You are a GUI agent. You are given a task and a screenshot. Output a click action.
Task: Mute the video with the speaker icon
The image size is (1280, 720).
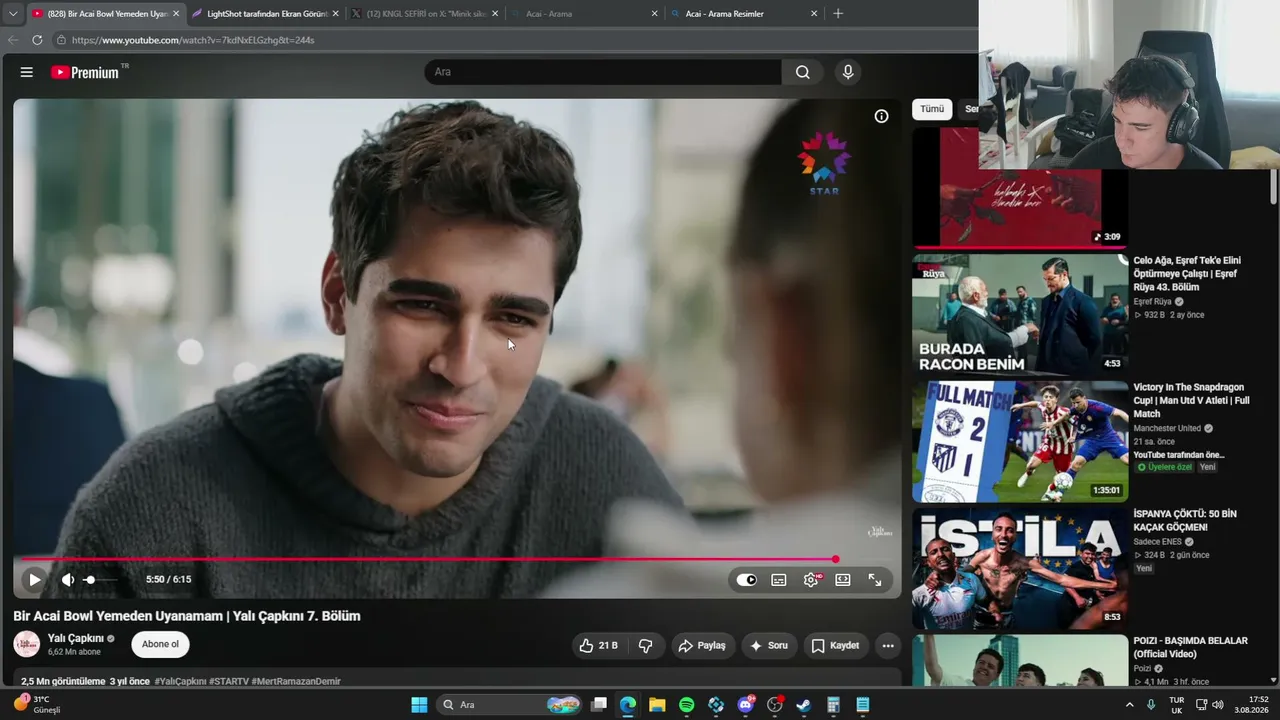tap(68, 579)
